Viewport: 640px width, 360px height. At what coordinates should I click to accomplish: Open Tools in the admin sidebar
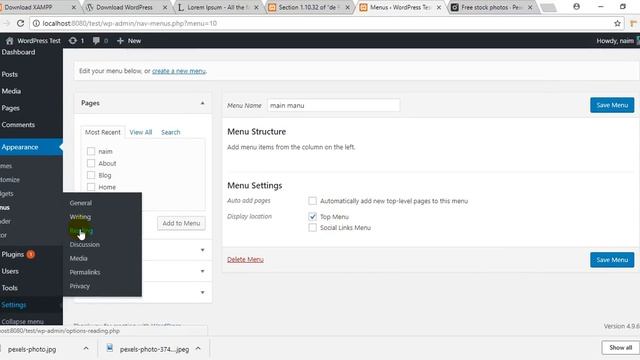[9, 288]
